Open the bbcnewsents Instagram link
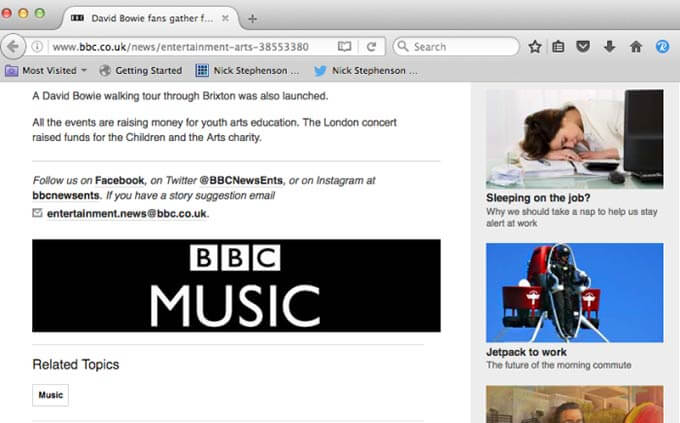The width and height of the screenshot is (680, 423). [65, 196]
